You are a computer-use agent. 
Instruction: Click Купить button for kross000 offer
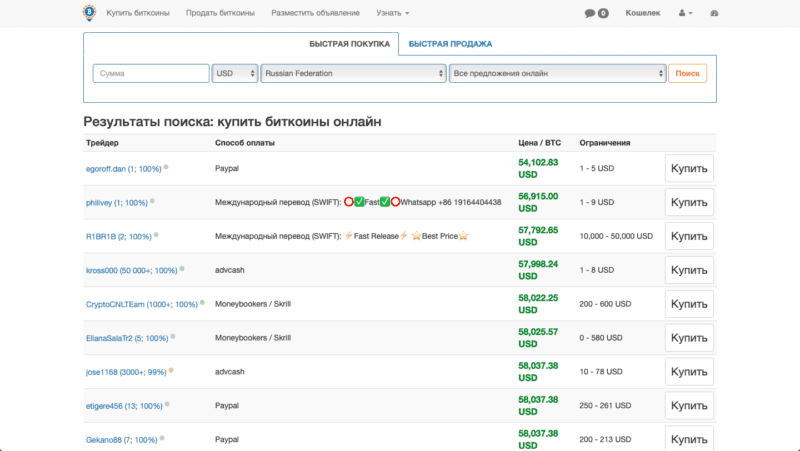689,270
